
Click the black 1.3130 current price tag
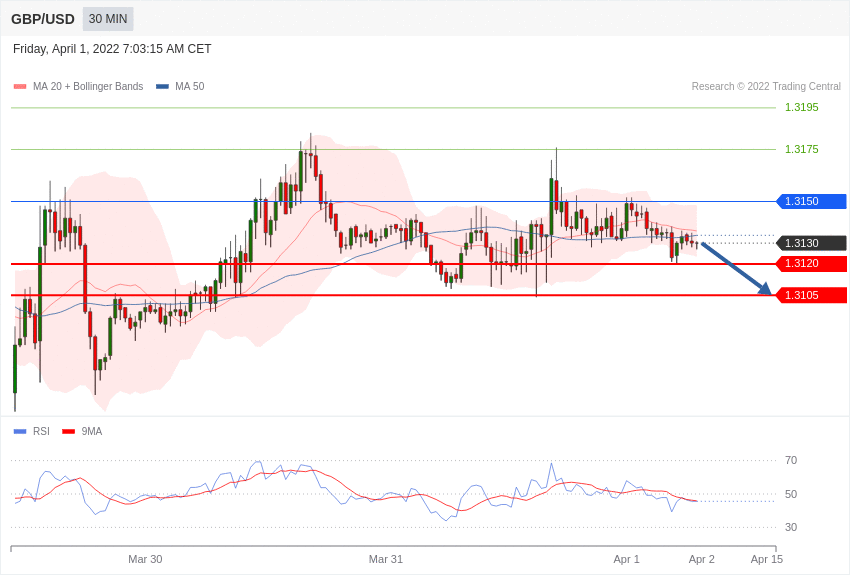(x=812, y=243)
